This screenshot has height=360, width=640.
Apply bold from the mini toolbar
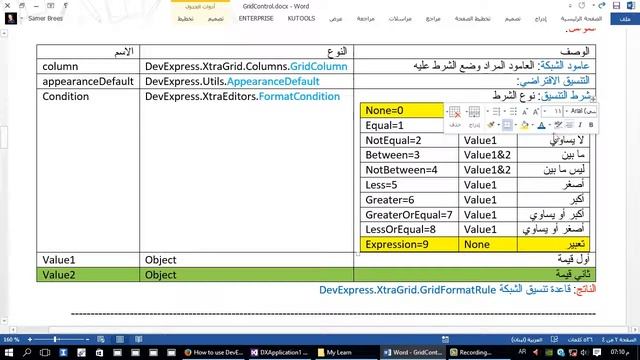click(x=591, y=125)
